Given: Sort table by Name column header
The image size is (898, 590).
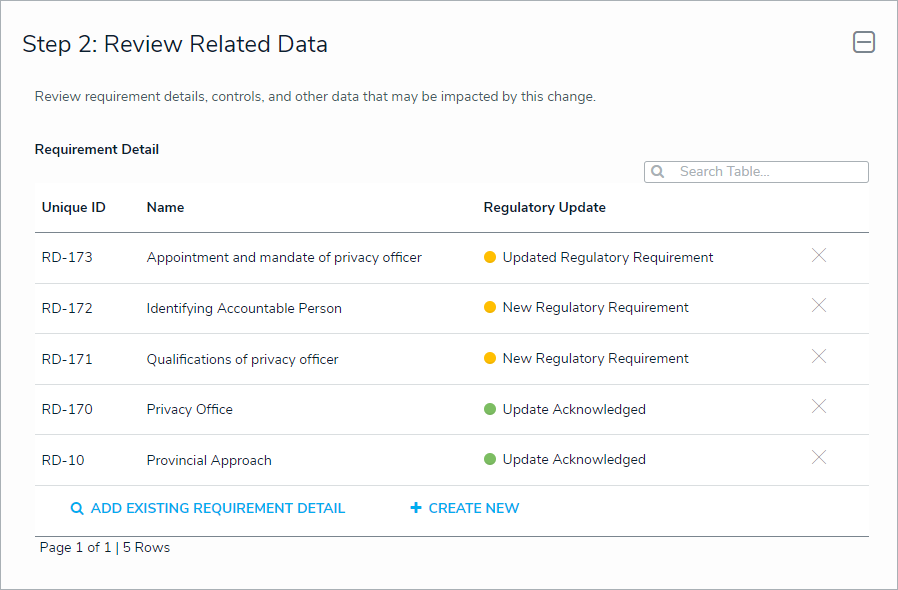Looking at the screenshot, I should [x=165, y=208].
